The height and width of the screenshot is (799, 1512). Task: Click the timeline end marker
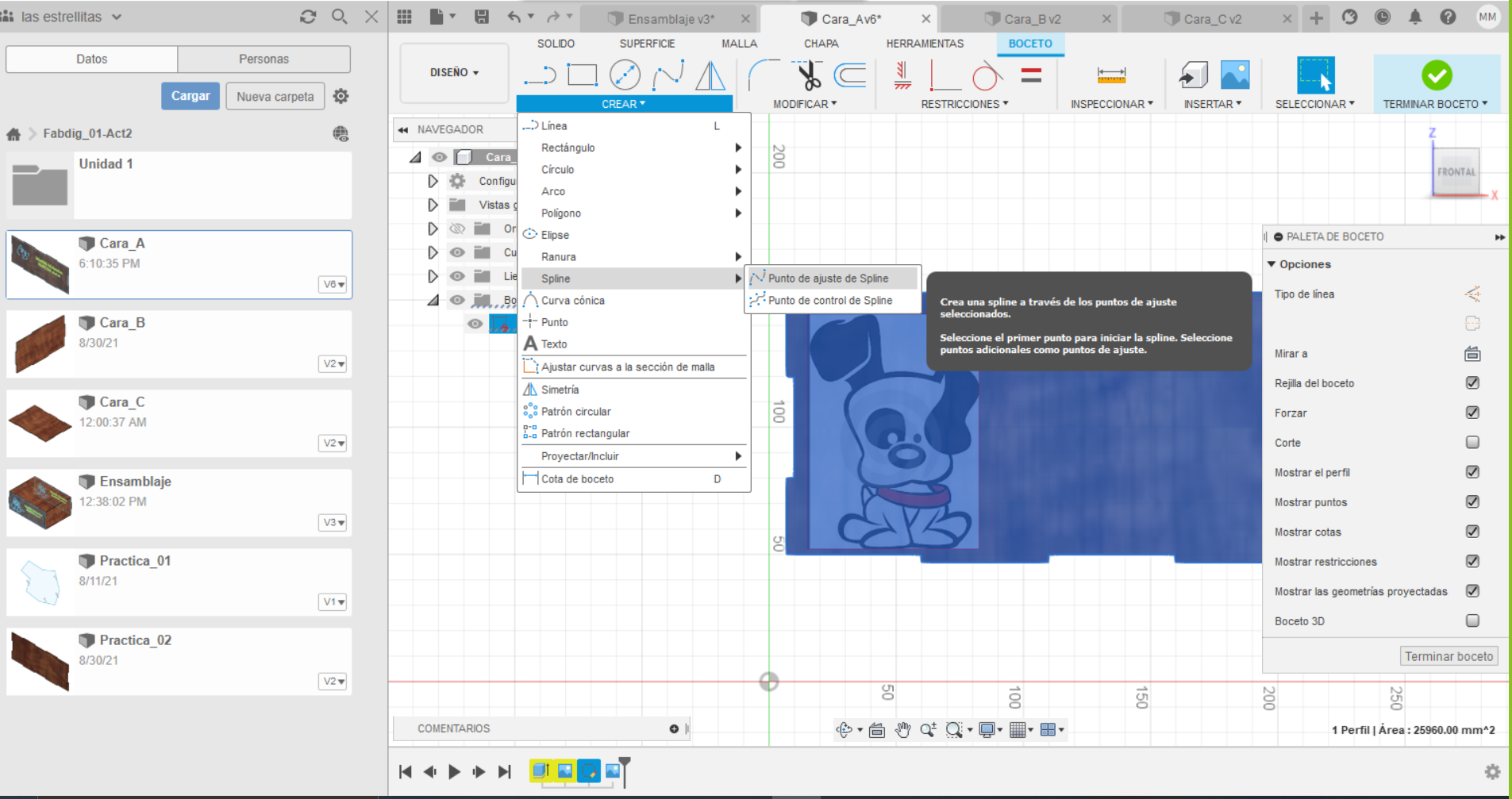625,770
